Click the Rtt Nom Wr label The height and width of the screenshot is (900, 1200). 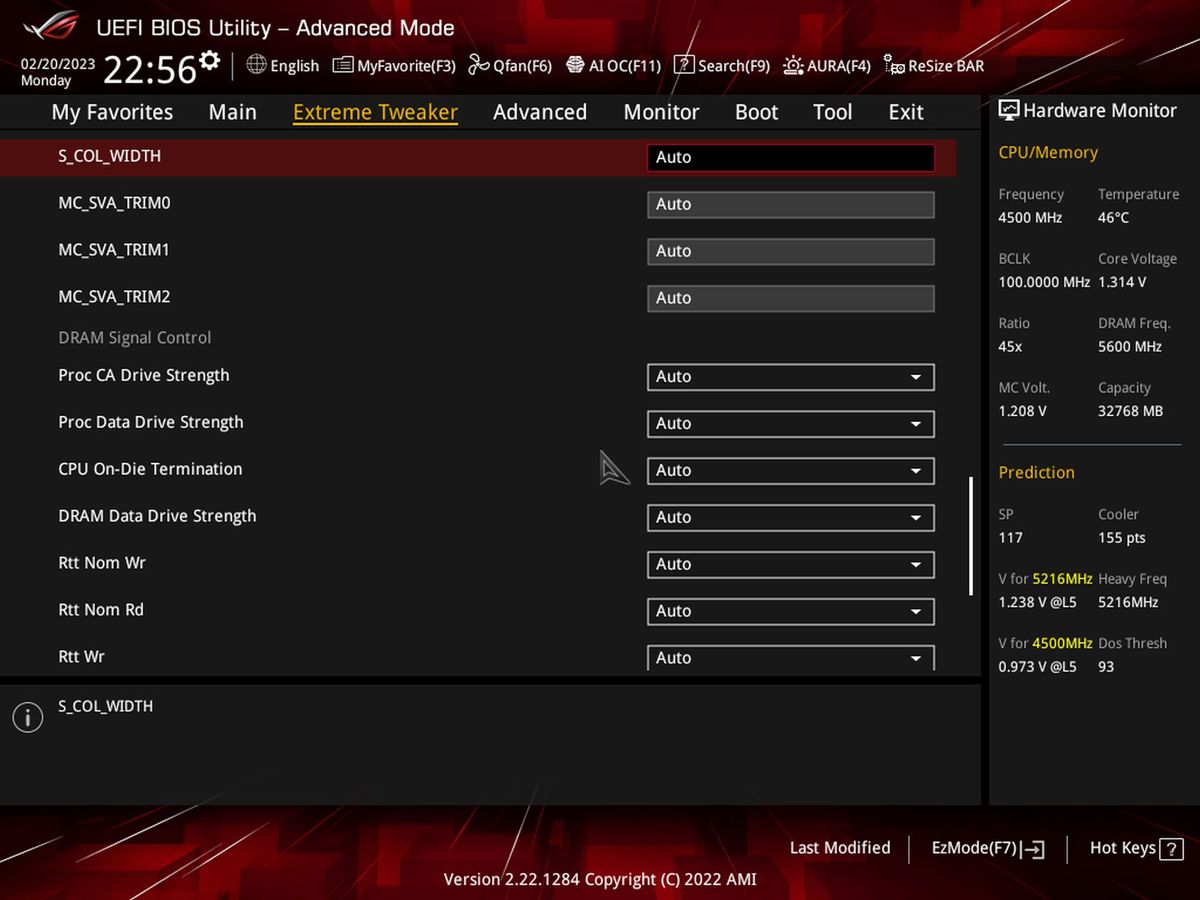[102, 563]
